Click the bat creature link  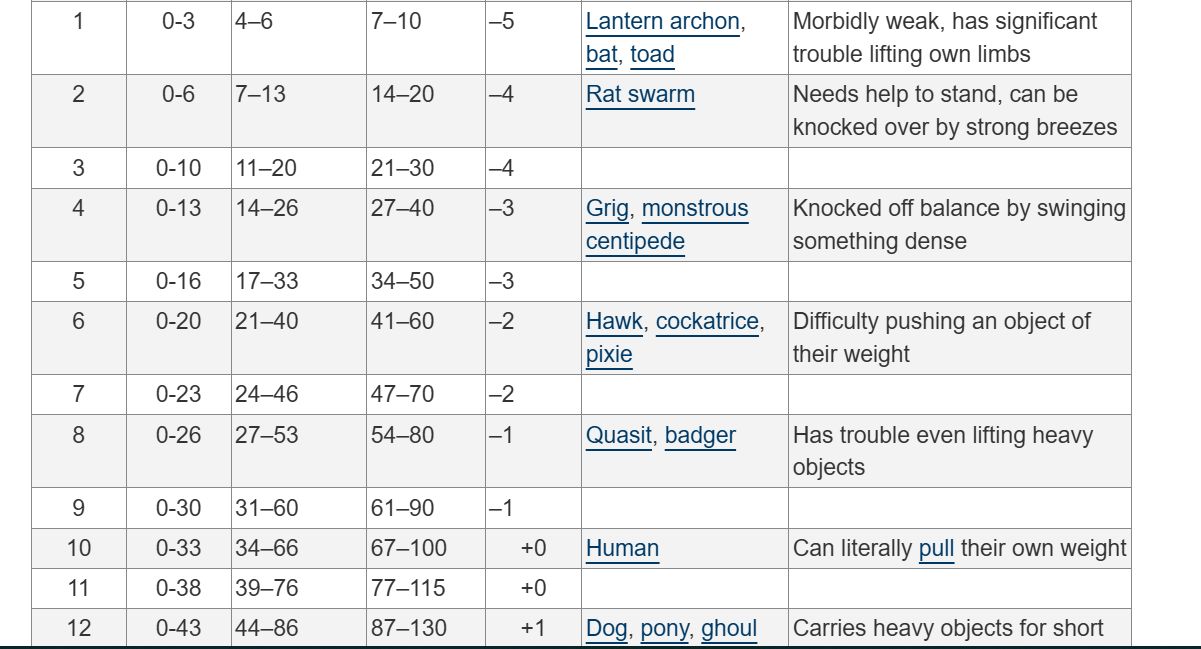[x=601, y=55]
